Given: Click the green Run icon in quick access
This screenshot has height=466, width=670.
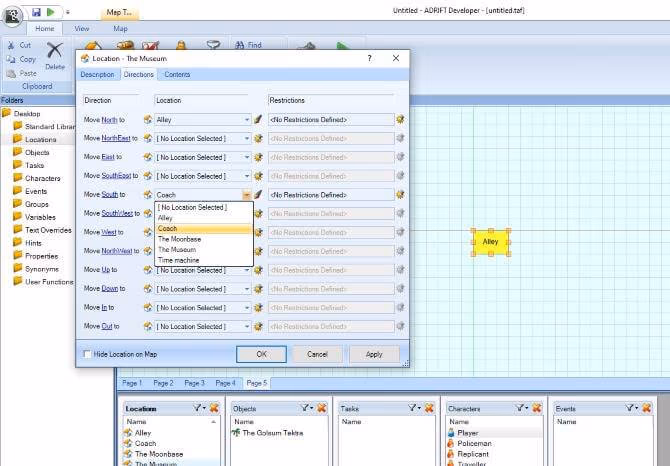Looking at the screenshot, I should click(x=52, y=12).
